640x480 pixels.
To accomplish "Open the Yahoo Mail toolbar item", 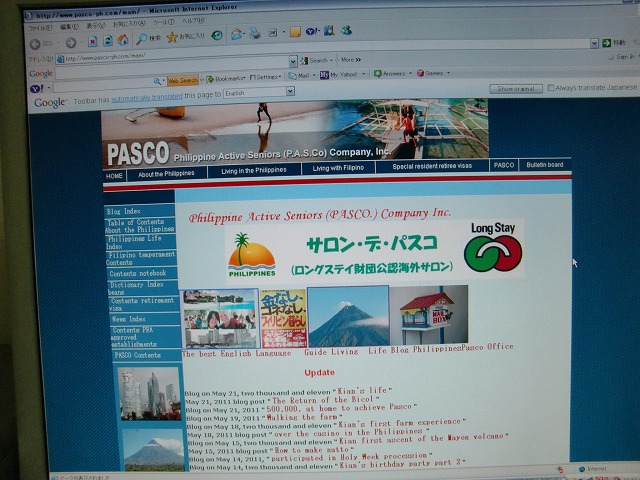I will pos(299,76).
